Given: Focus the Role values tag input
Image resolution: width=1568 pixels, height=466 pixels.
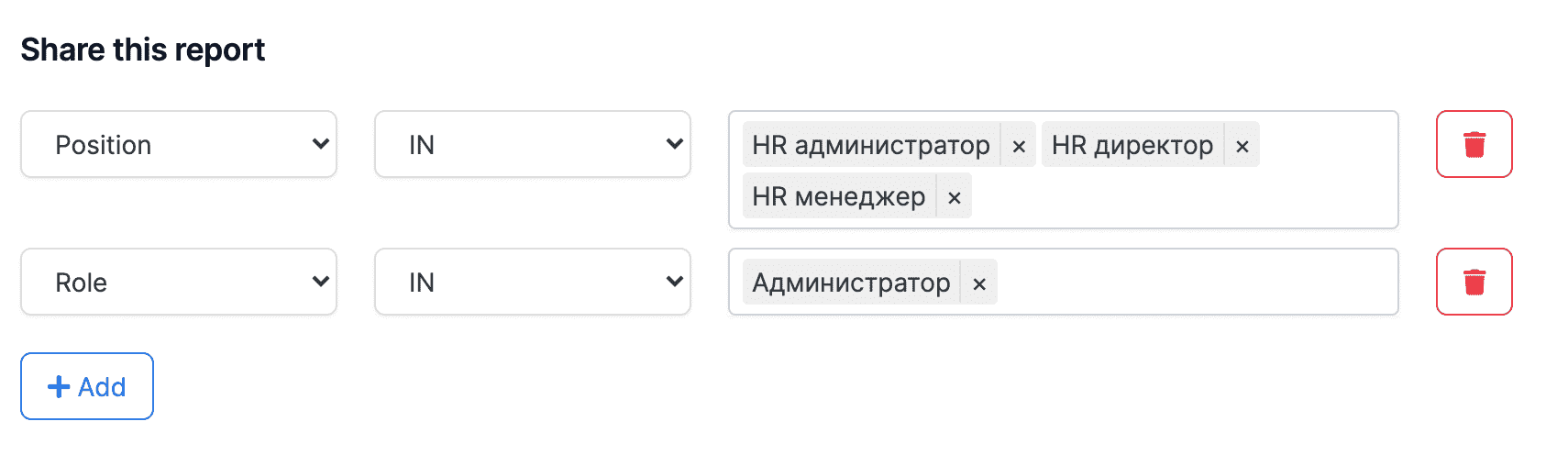Looking at the screenshot, I should [1192, 282].
